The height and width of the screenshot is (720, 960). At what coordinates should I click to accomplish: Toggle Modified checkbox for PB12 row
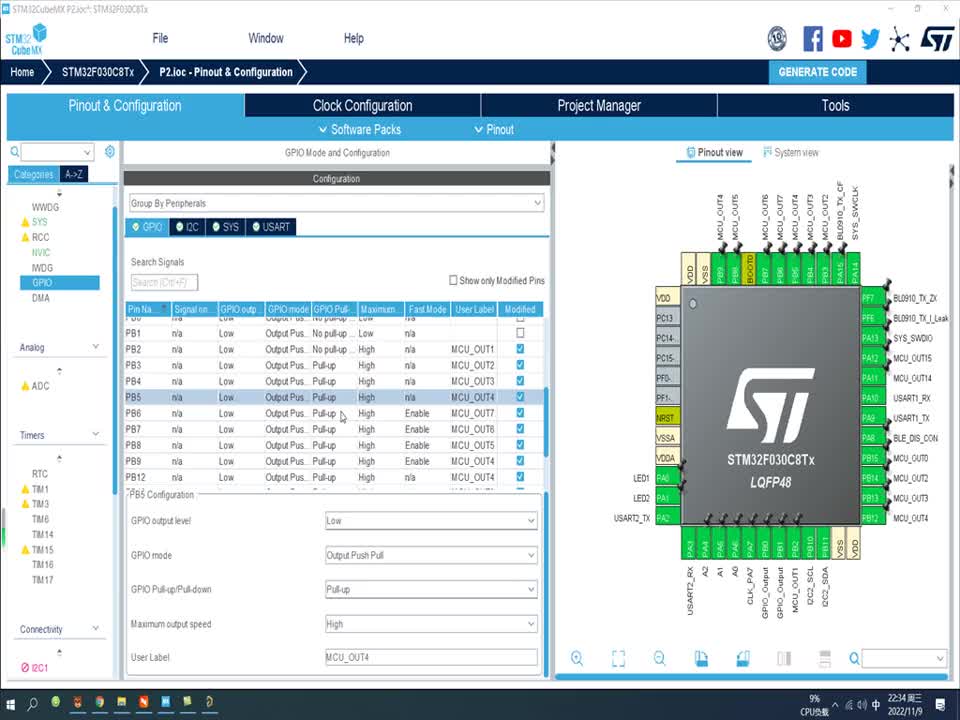[x=520, y=476]
